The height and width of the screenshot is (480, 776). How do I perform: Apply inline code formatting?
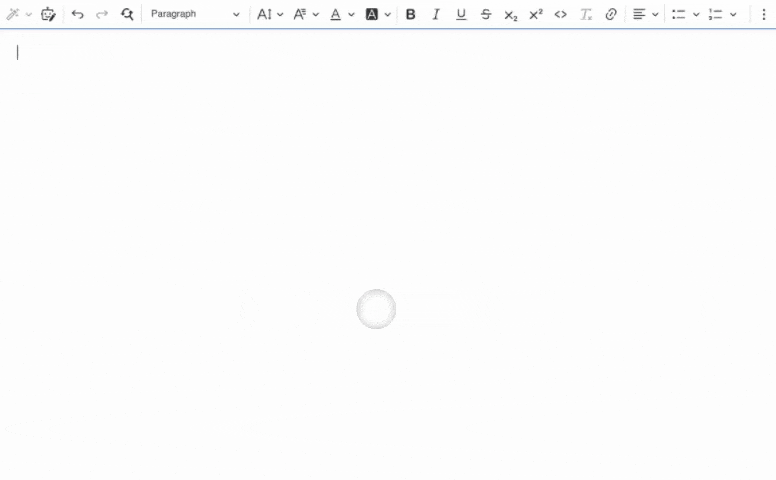pos(560,14)
